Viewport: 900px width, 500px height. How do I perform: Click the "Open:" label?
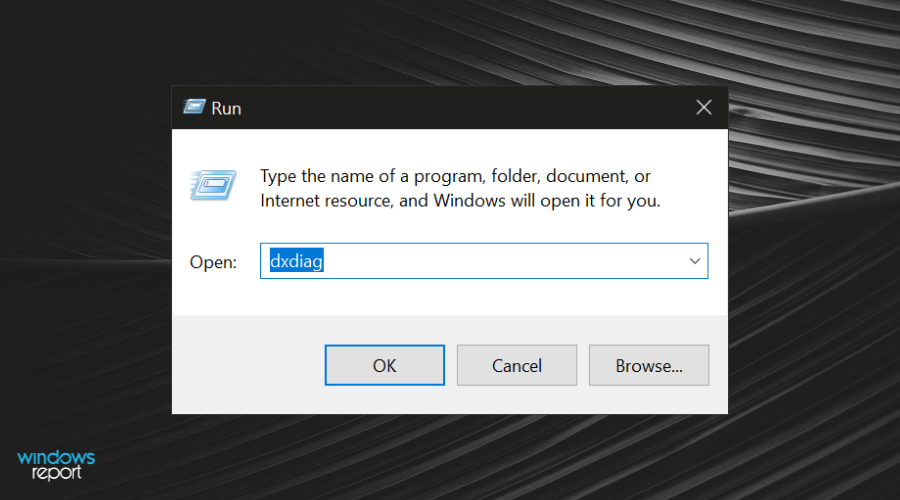coord(213,262)
